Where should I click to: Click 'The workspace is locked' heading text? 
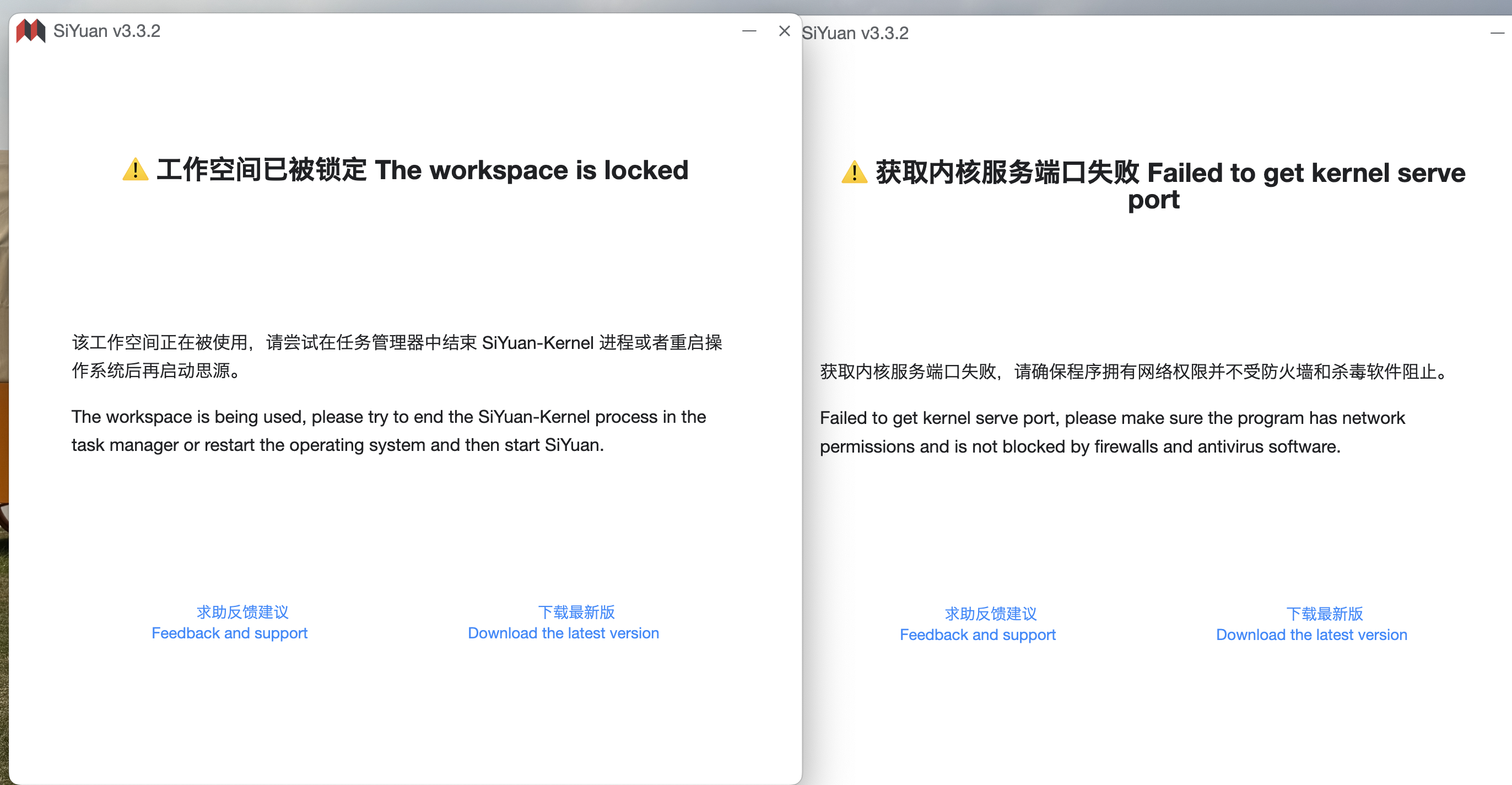[x=531, y=170]
